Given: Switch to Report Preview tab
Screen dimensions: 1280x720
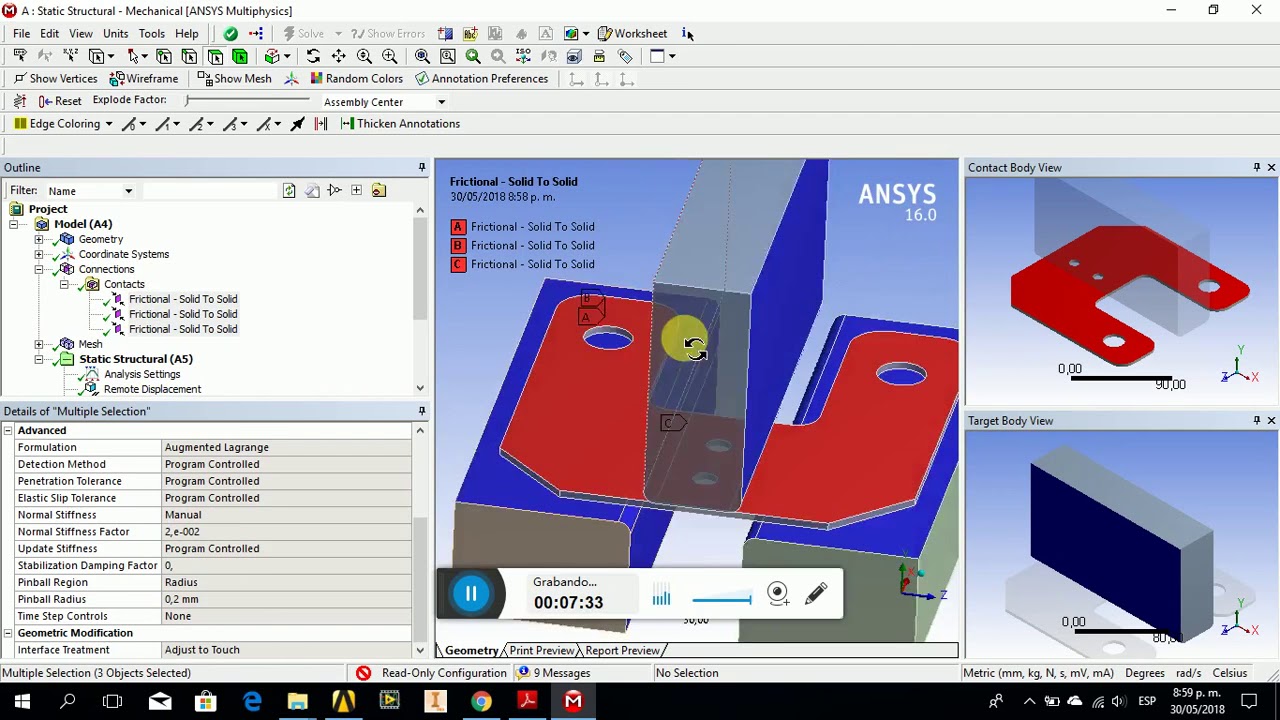Looking at the screenshot, I should [x=622, y=650].
